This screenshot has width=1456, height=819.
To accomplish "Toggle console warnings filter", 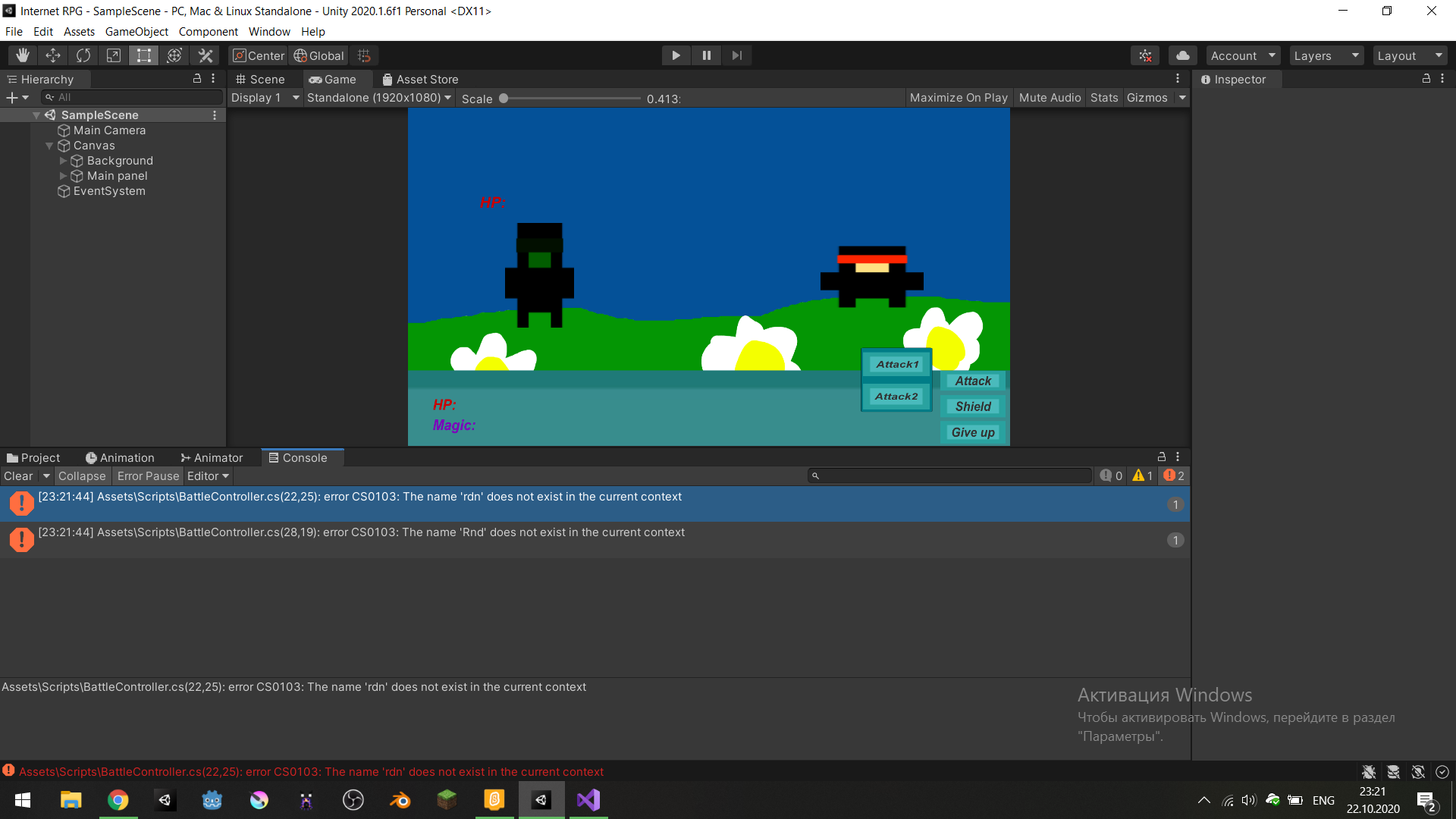I will pos(1143,475).
